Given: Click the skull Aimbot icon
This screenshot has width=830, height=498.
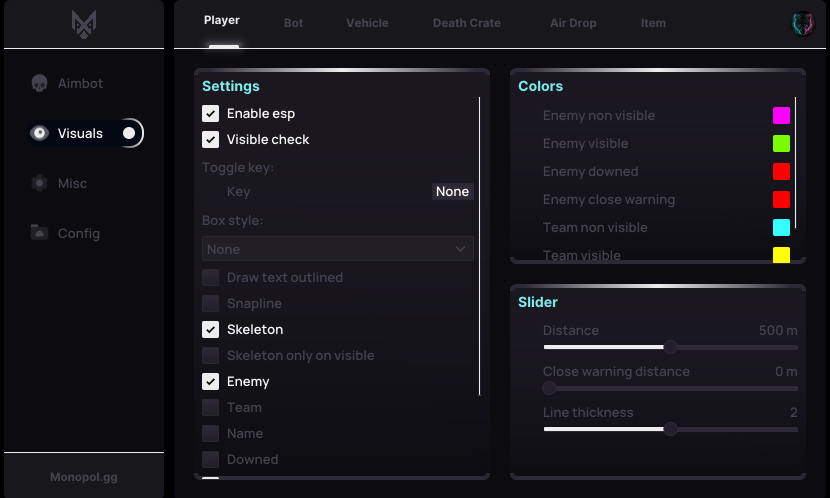Looking at the screenshot, I should (39, 83).
